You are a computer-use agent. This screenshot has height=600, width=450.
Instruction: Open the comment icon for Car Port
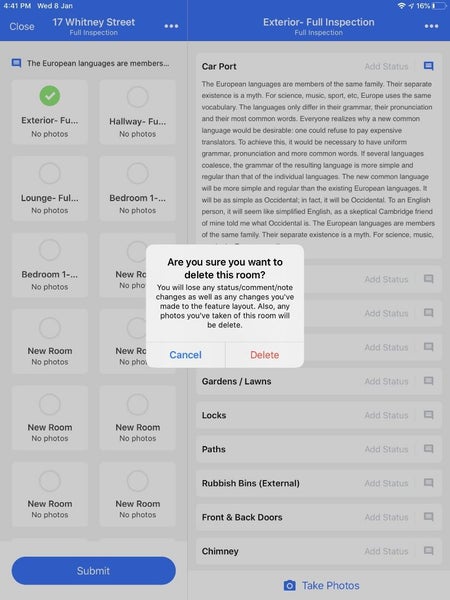click(429, 66)
